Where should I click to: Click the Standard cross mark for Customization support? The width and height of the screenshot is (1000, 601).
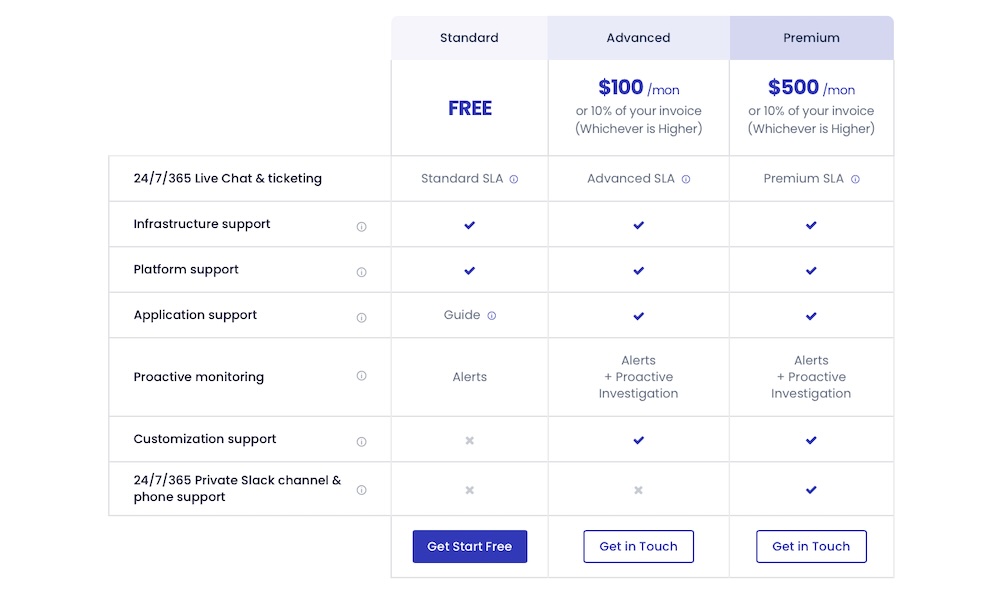(x=469, y=440)
